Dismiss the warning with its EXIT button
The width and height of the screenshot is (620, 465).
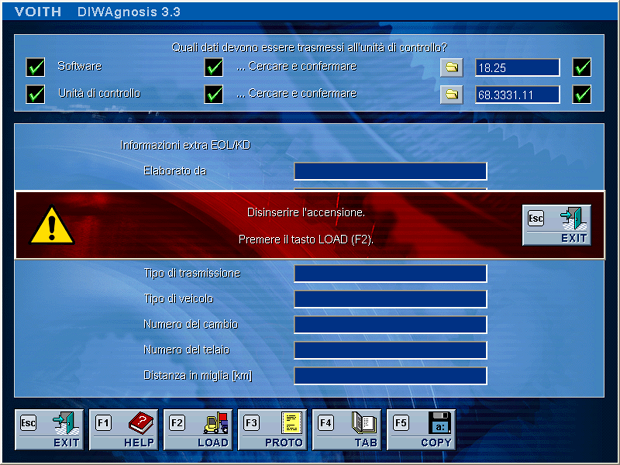click(x=557, y=225)
